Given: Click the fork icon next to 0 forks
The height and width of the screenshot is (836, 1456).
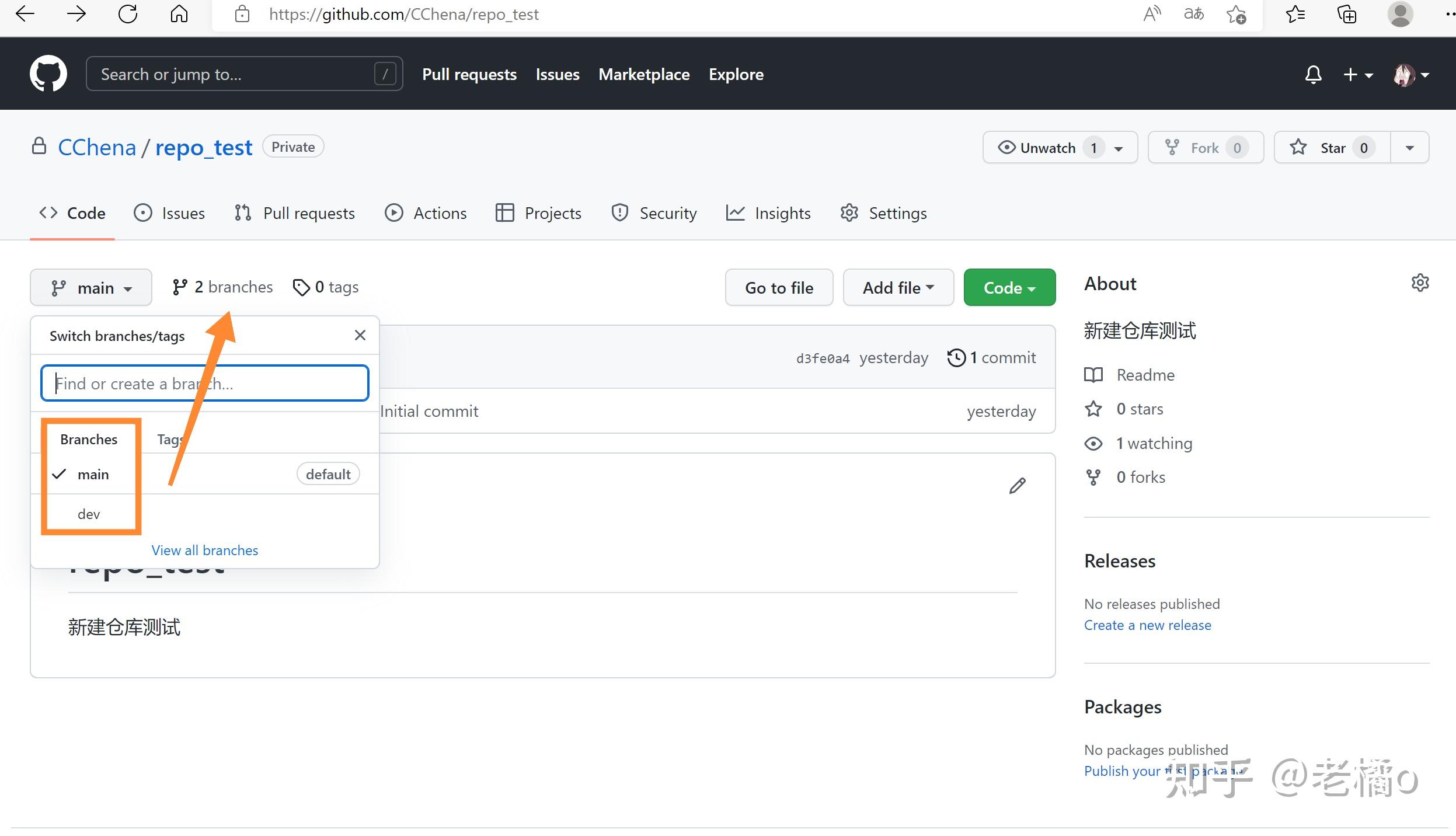Looking at the screenshot, I should [1092, 477].
